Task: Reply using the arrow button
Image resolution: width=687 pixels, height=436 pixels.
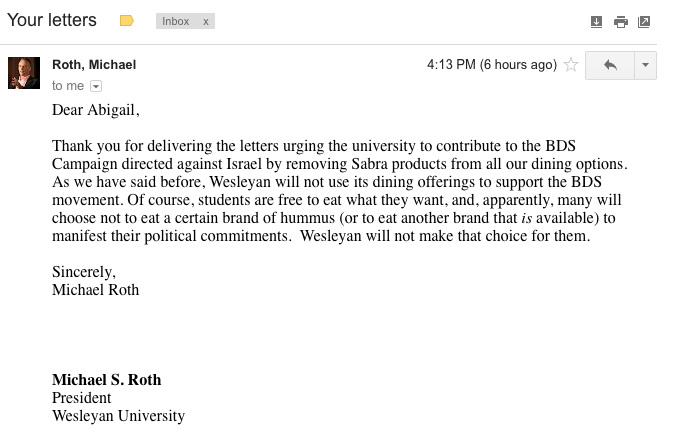Action: coord(610,65)
